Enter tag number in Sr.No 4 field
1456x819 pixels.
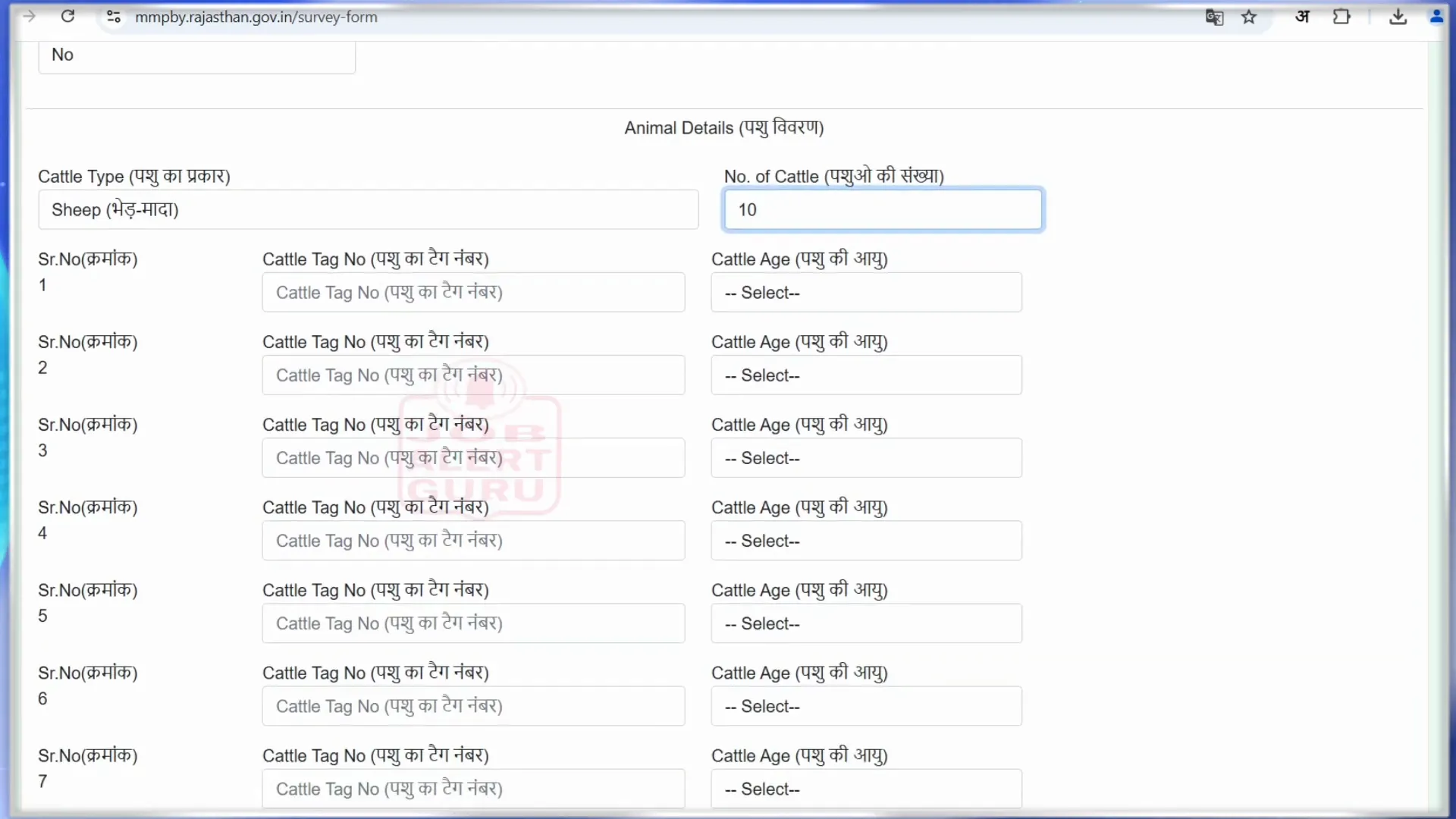click(473, 540)
